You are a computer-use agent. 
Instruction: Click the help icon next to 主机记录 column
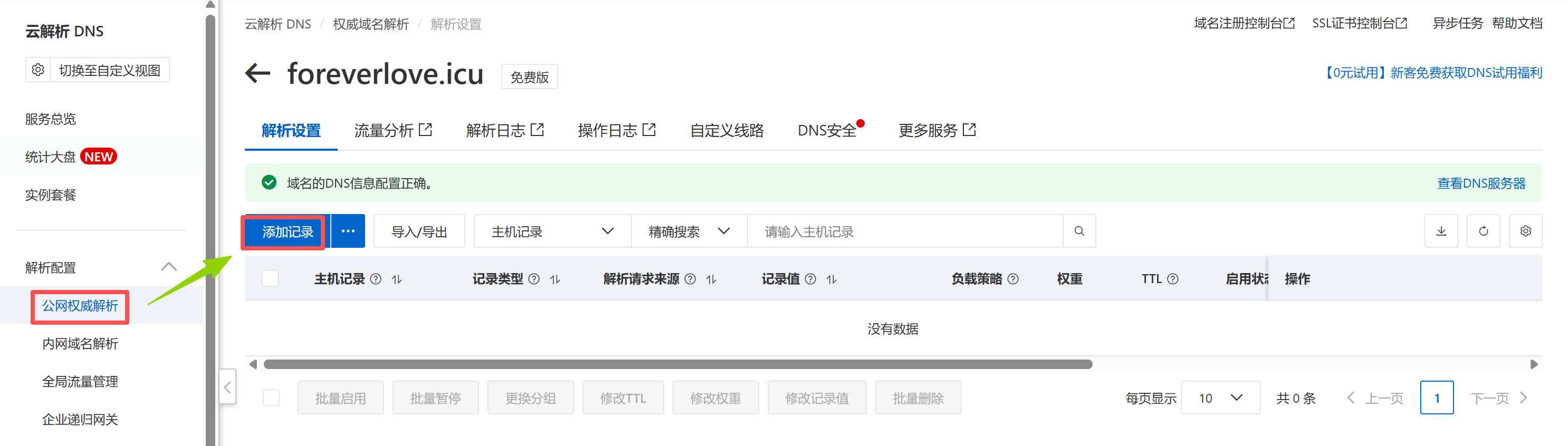pos(376,279)
